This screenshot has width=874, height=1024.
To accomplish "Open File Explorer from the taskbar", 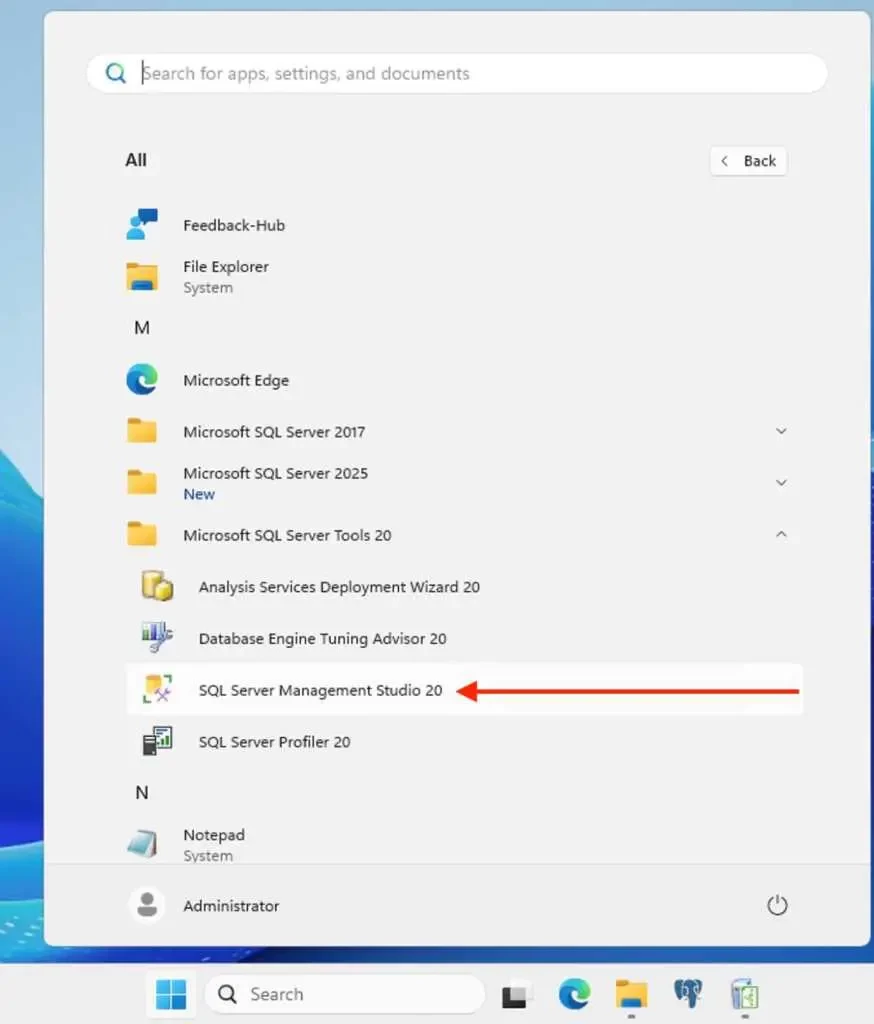I will [x=631, y=995].
